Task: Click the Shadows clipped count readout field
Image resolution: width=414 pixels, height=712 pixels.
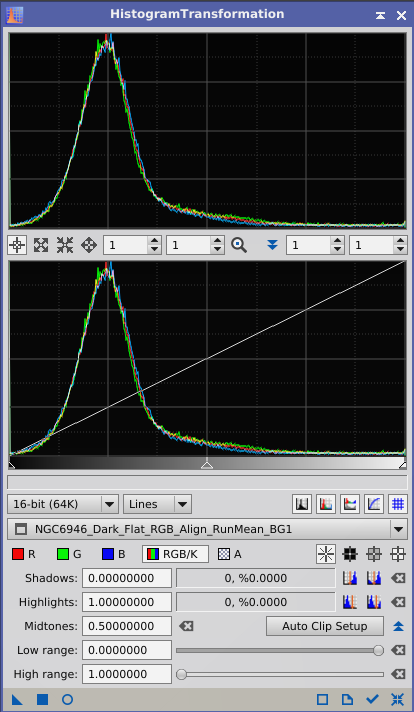Action: coord(256,578)
